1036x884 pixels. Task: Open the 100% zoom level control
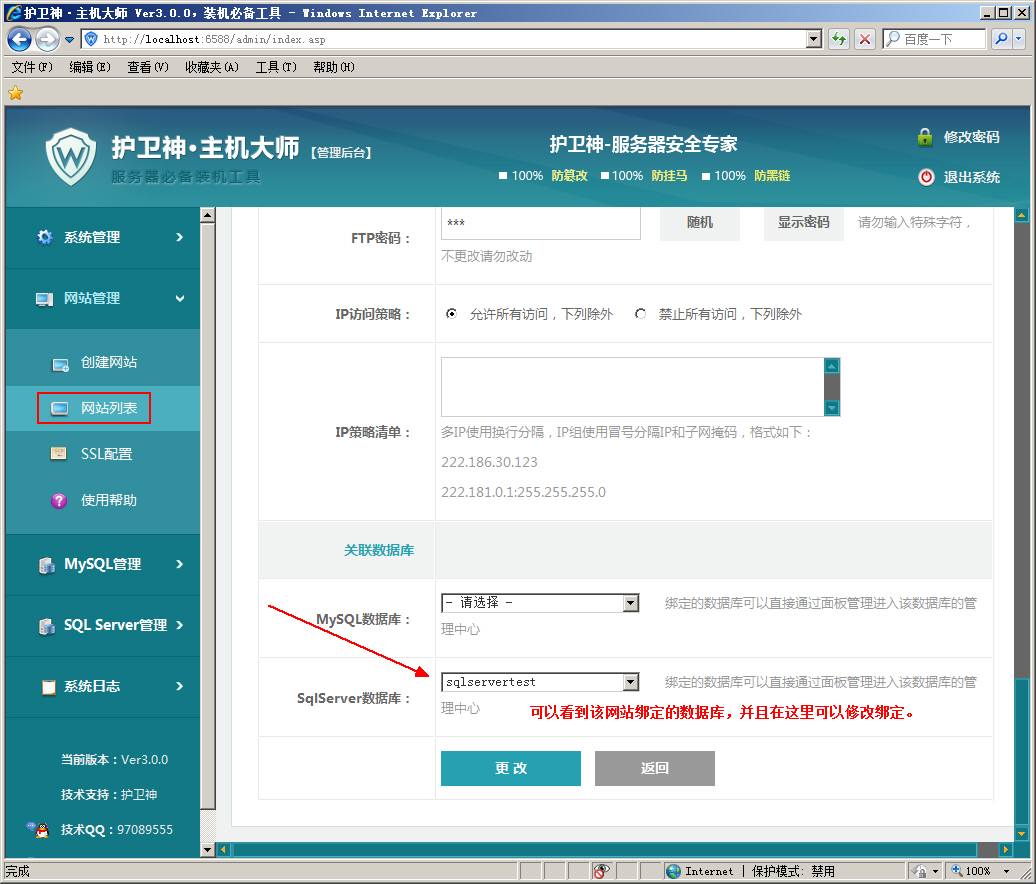(980, 870)
